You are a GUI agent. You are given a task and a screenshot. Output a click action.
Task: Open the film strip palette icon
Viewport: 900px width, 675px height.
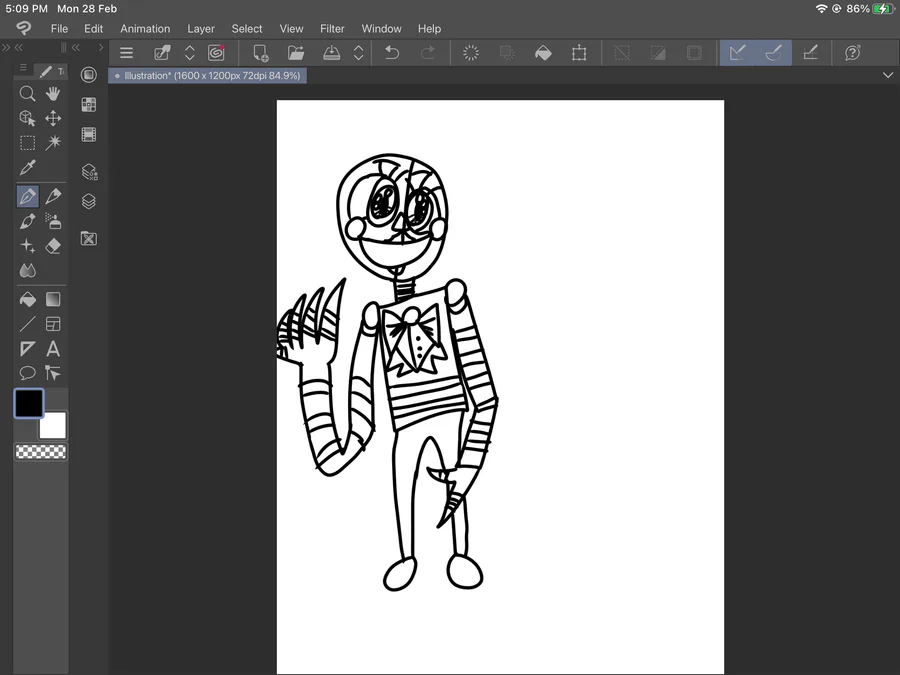point(88,134)
